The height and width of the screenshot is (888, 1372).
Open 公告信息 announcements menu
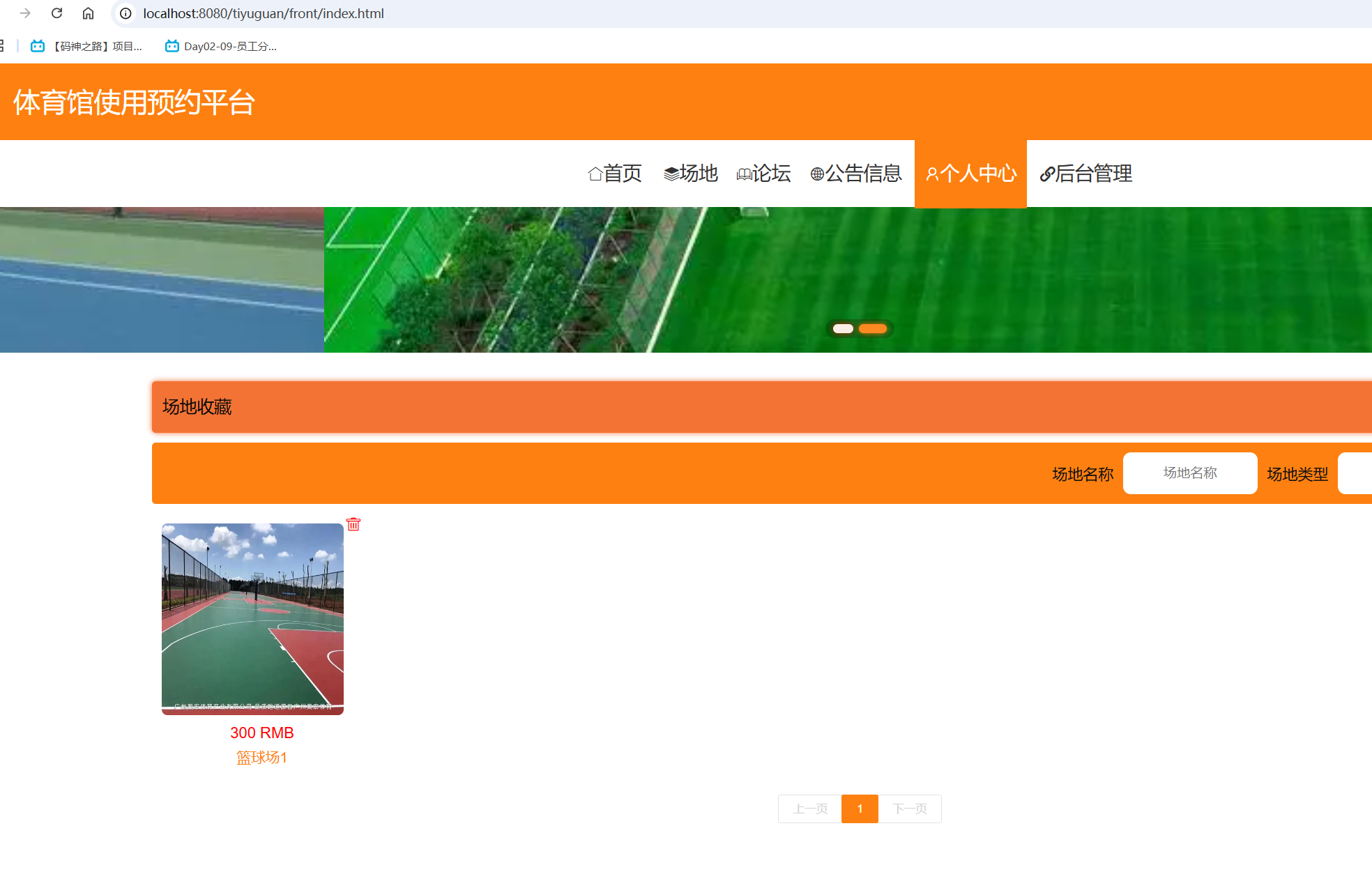tap(855, 174)
